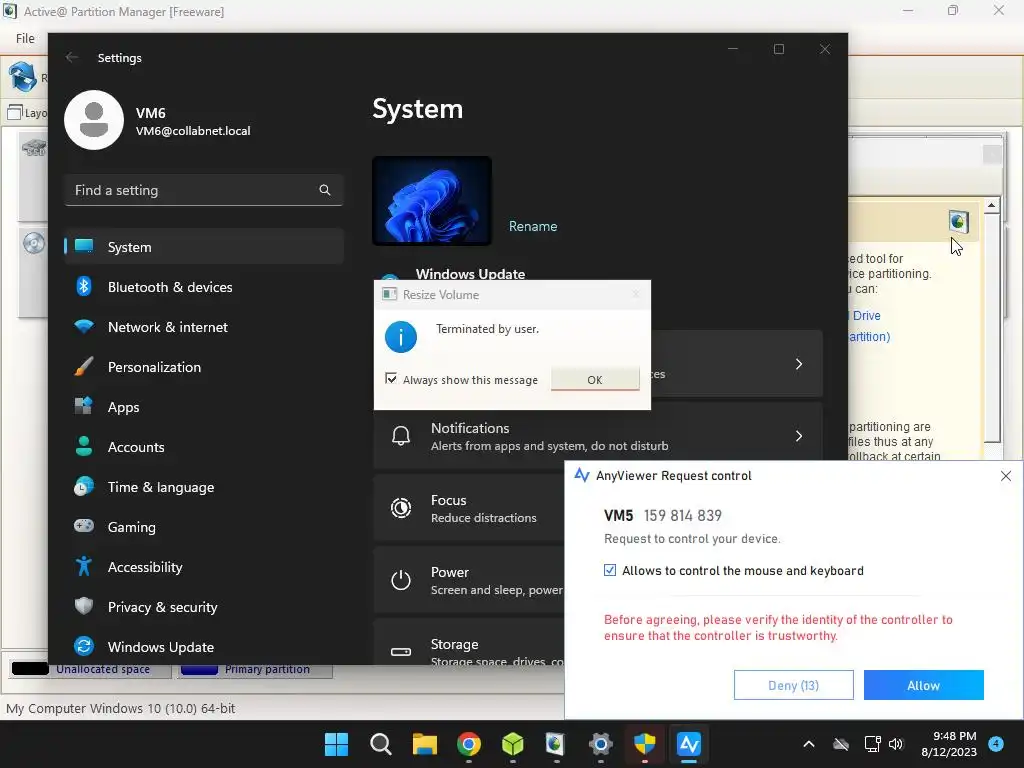Click Windows Update heading in System page

(470, 274)
